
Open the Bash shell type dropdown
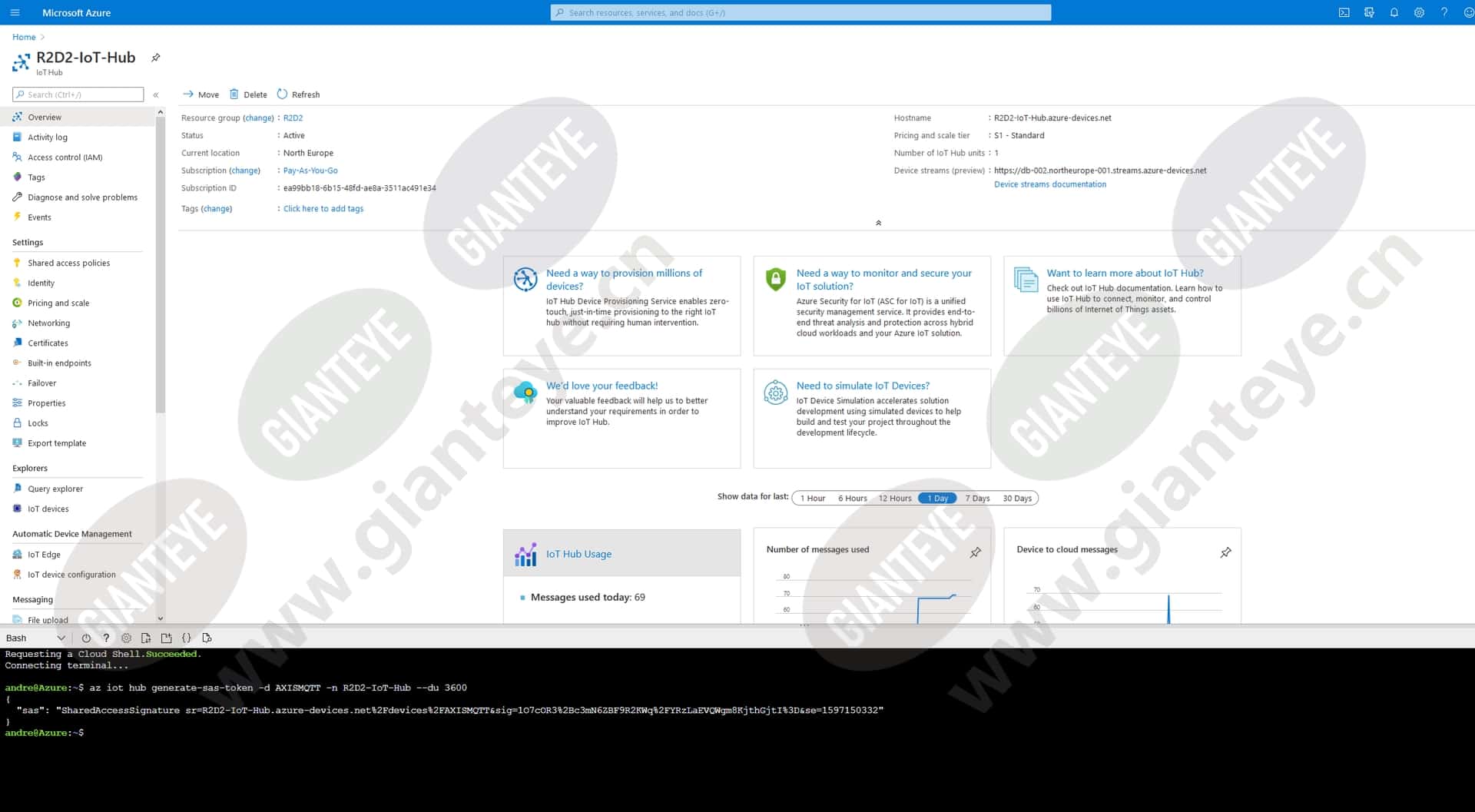tap(35, 638)
